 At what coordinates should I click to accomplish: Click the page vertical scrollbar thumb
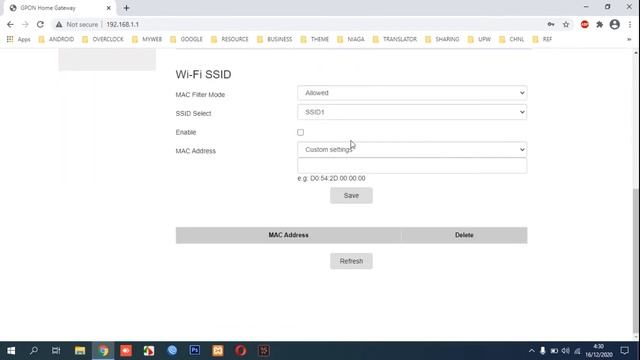pyautogui.click(x=636, y=260)
